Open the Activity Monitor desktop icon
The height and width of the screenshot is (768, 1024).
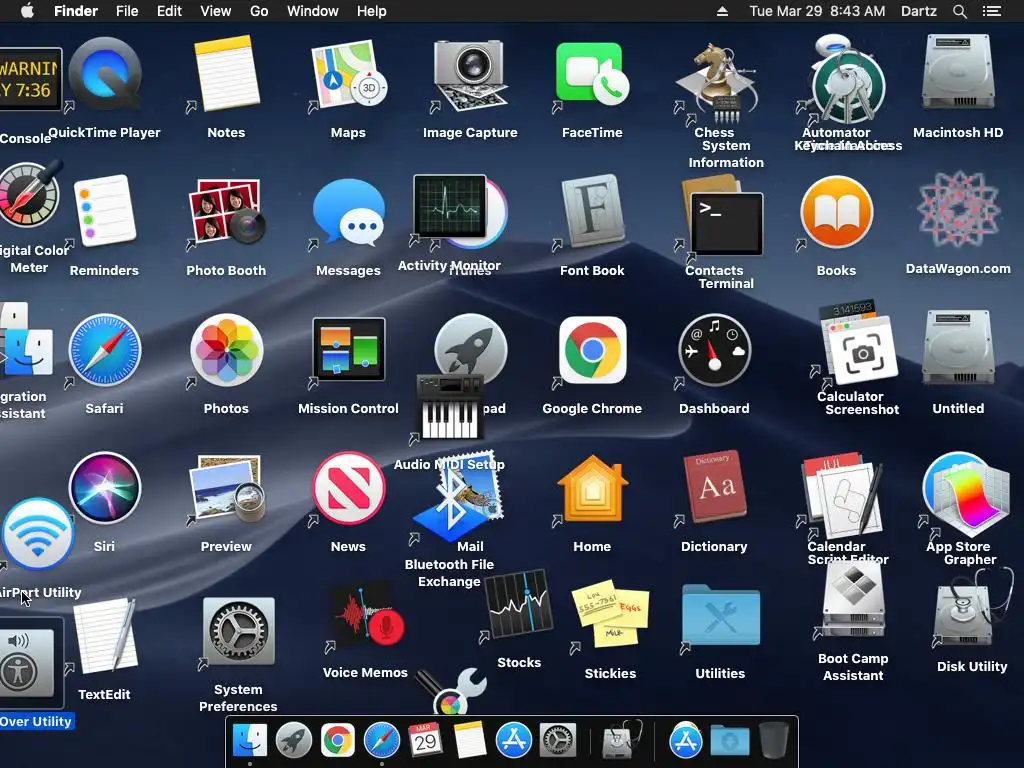click(x=449, y=206)
